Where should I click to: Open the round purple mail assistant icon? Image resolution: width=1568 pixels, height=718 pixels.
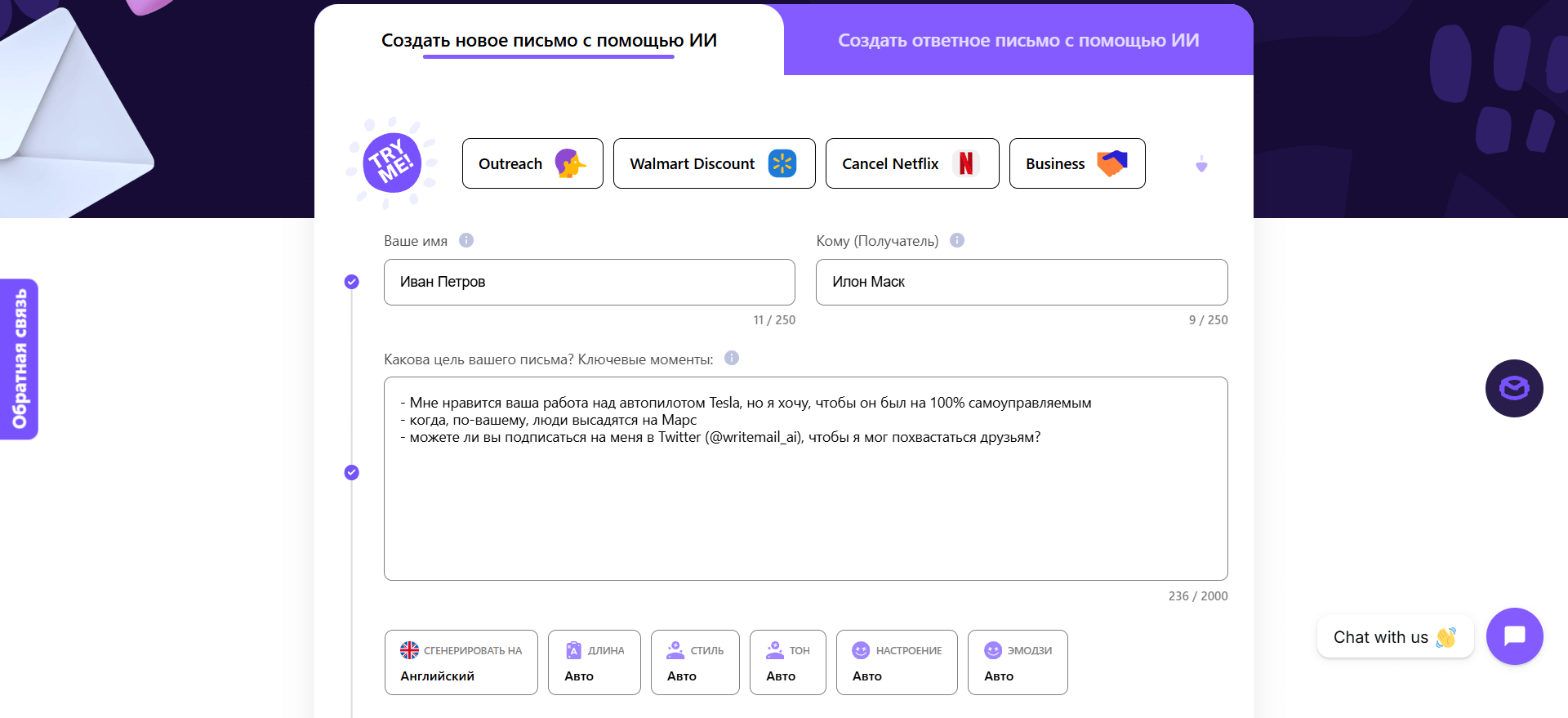coord(1513,388)
